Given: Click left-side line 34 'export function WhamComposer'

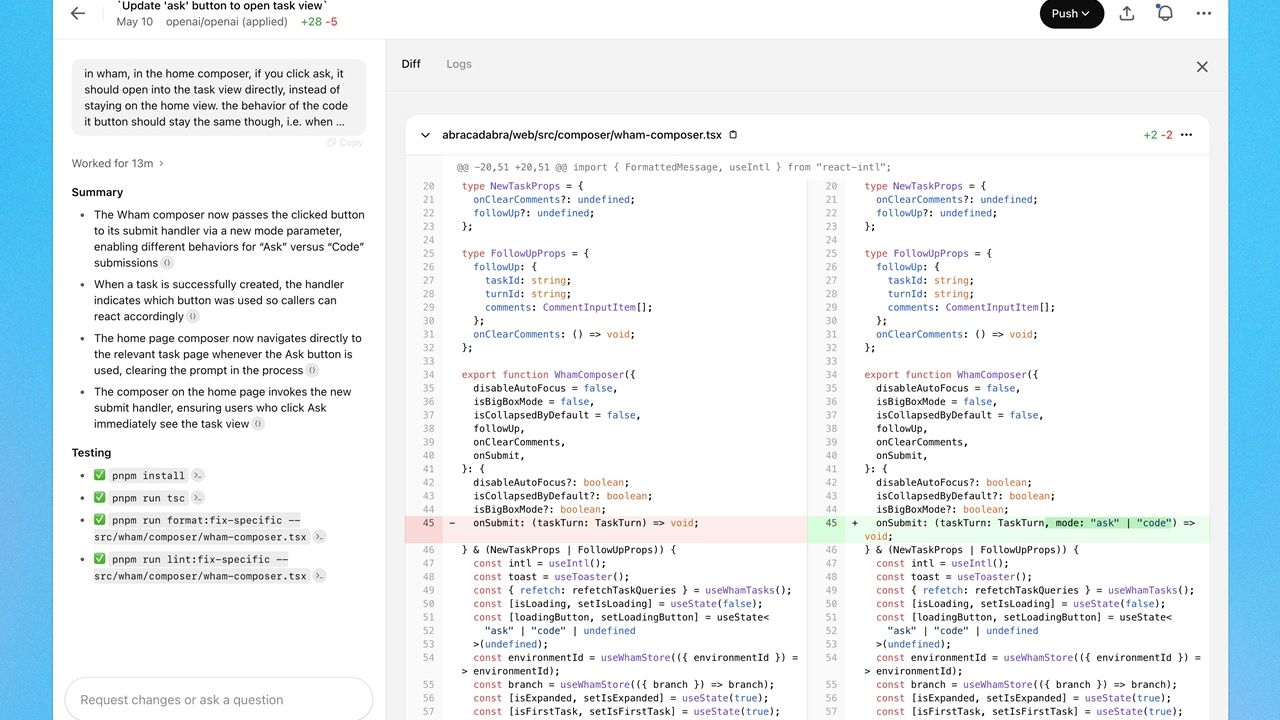Looking at the screenshot, I should pos(549,375).
